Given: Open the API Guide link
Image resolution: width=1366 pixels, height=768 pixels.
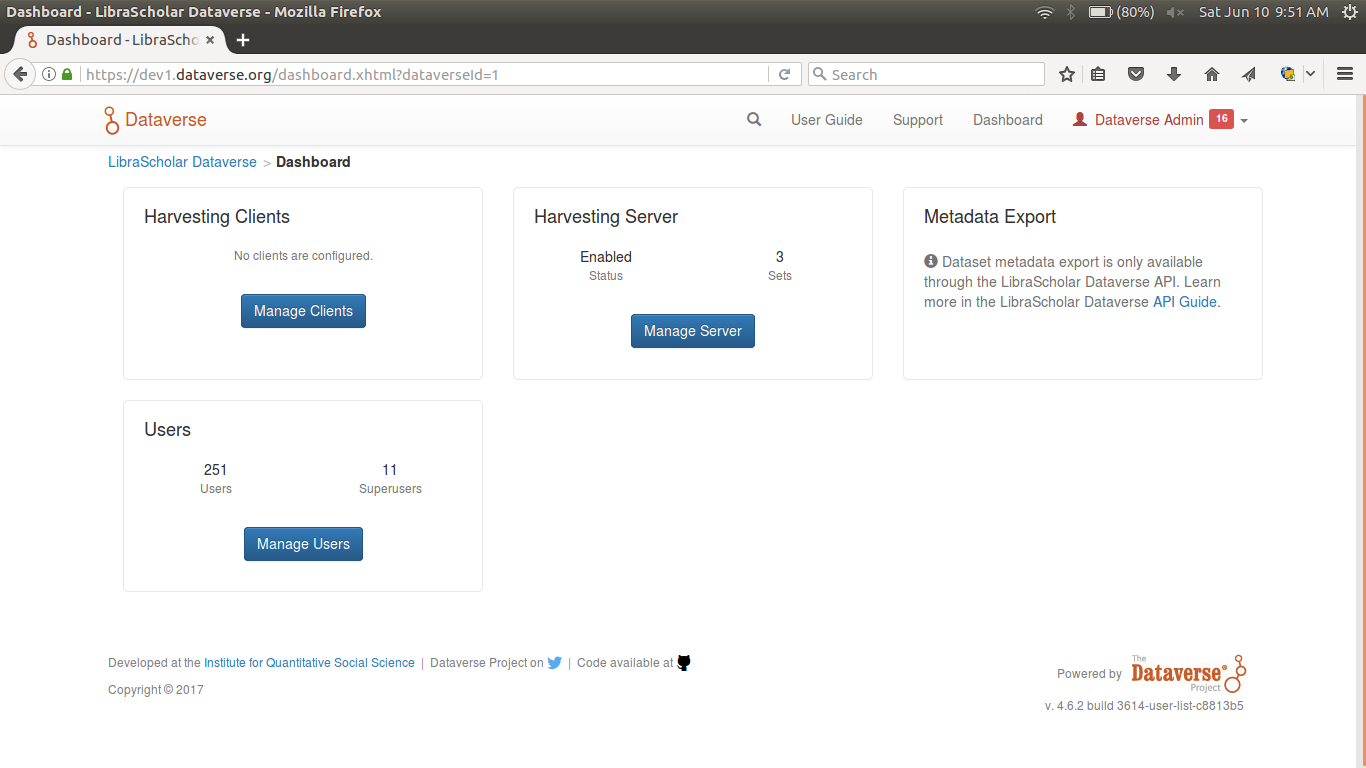Looking at the screenshot, I should tap(1185, 302).
